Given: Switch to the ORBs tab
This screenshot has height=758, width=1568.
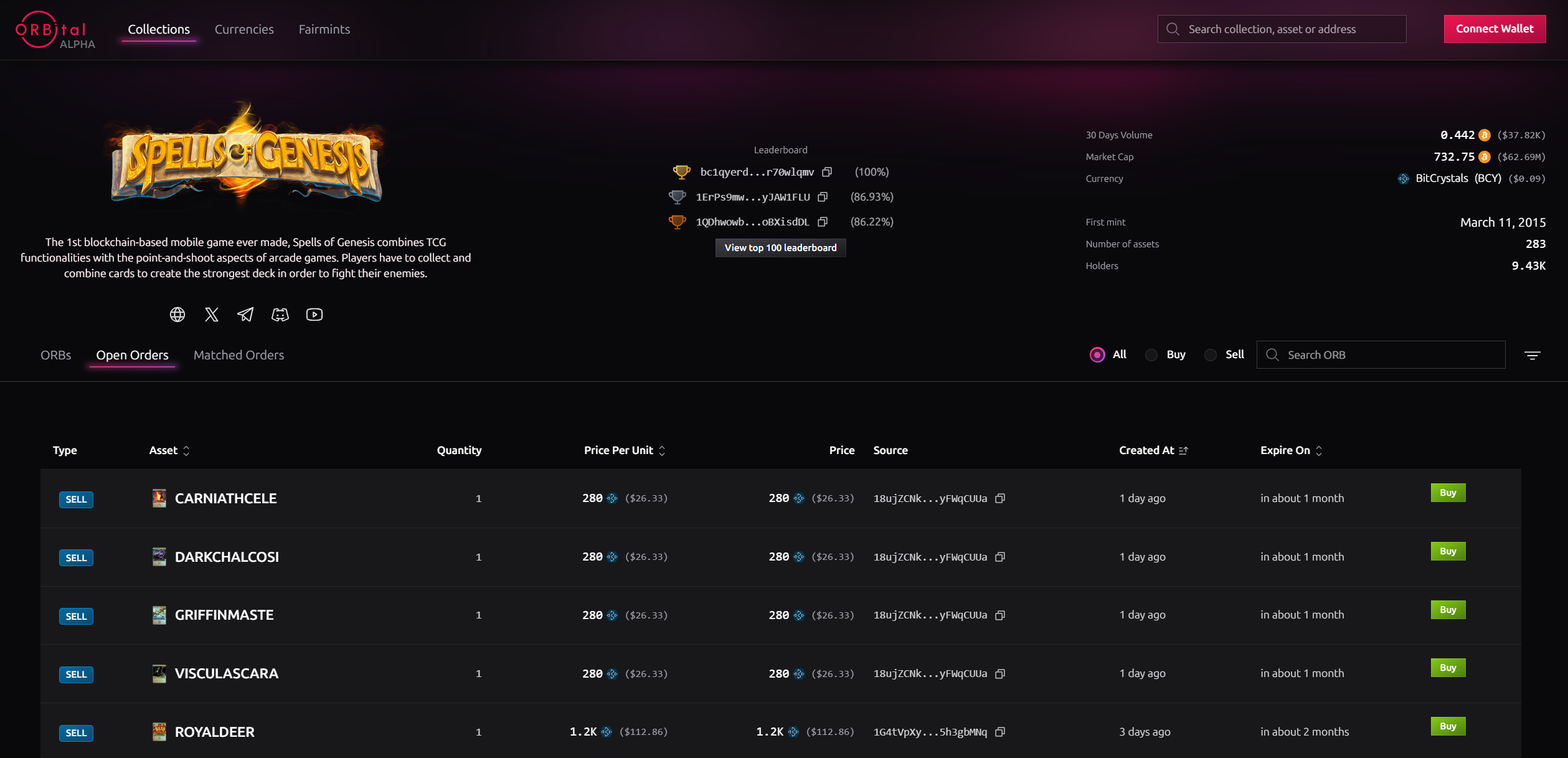Looking at the screenshot, I should (56, 355).
